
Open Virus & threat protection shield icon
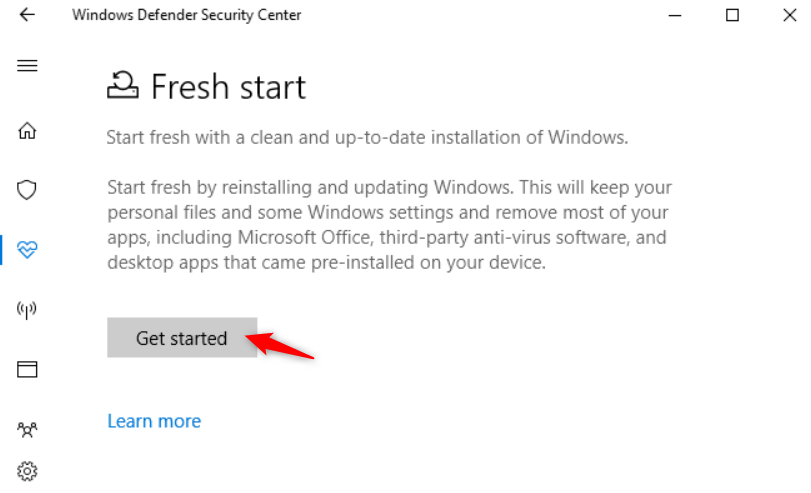click(27, 189)
